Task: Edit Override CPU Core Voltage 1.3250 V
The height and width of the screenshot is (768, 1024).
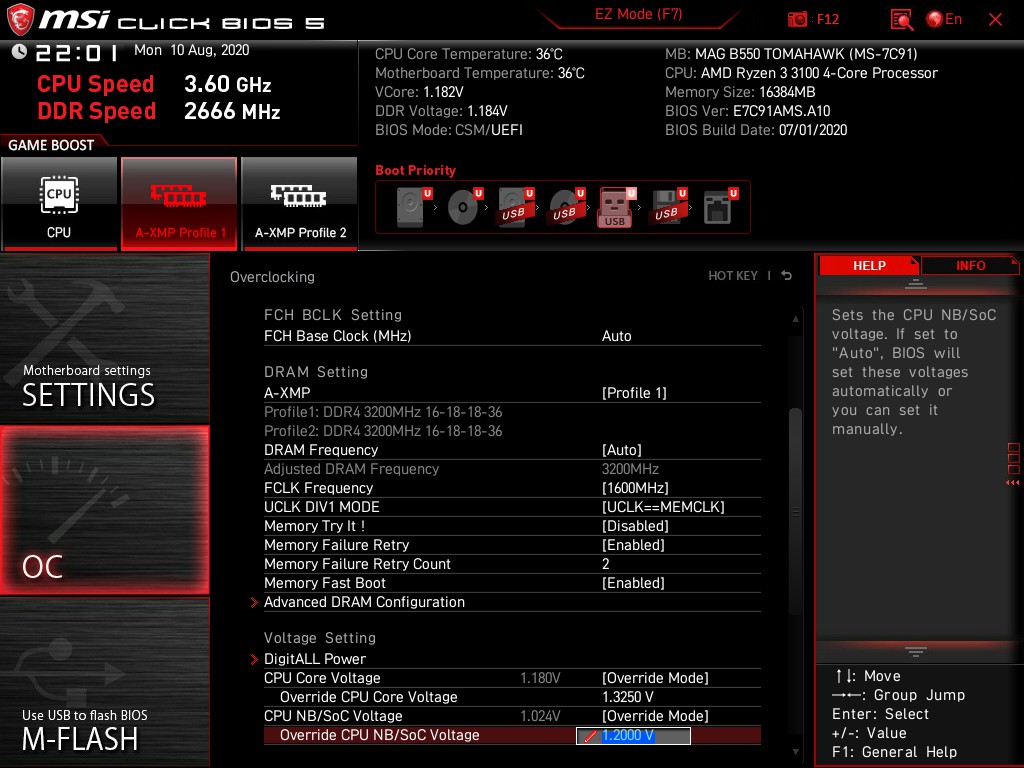Action: click(x=628, y=697)
